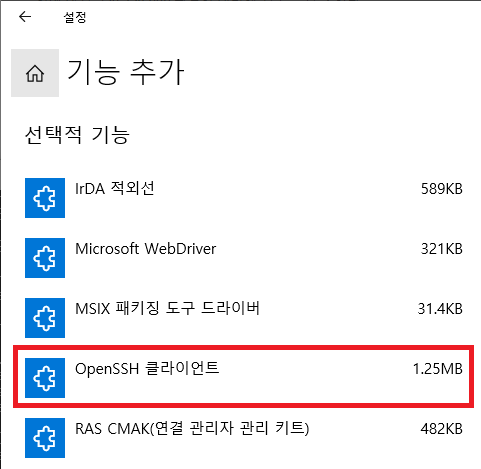Open the Settings home icon
The height and width of the screenshot is (469, 481).
click(x=35, y=73)
